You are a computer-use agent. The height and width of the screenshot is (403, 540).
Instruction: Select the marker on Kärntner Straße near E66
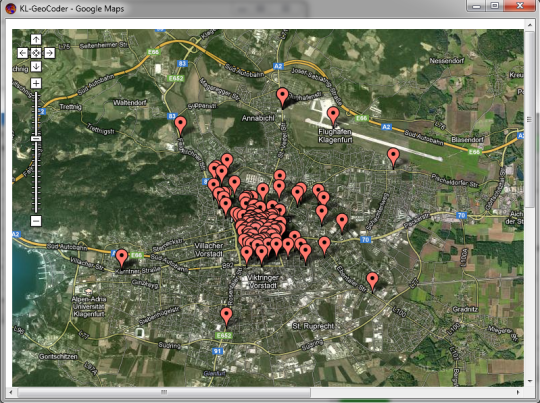(x=121, y=258)
